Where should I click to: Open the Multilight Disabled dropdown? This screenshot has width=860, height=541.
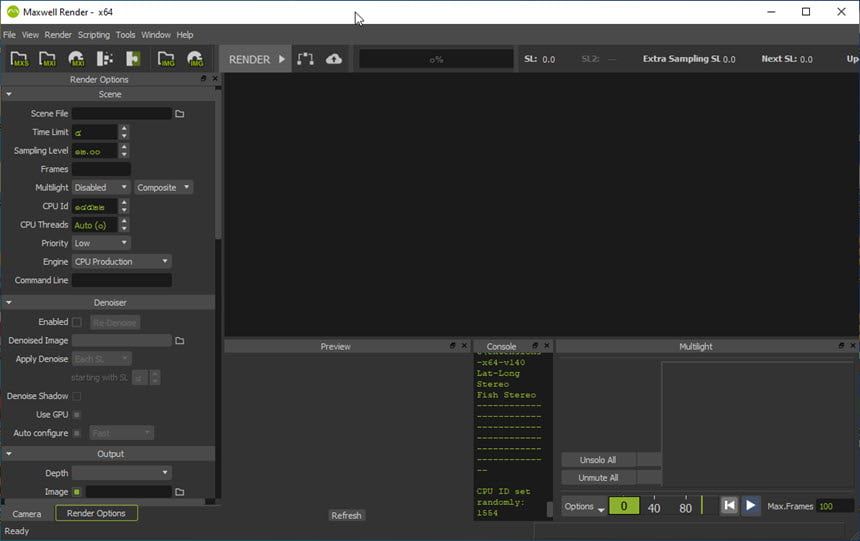(x=101, y=188)
